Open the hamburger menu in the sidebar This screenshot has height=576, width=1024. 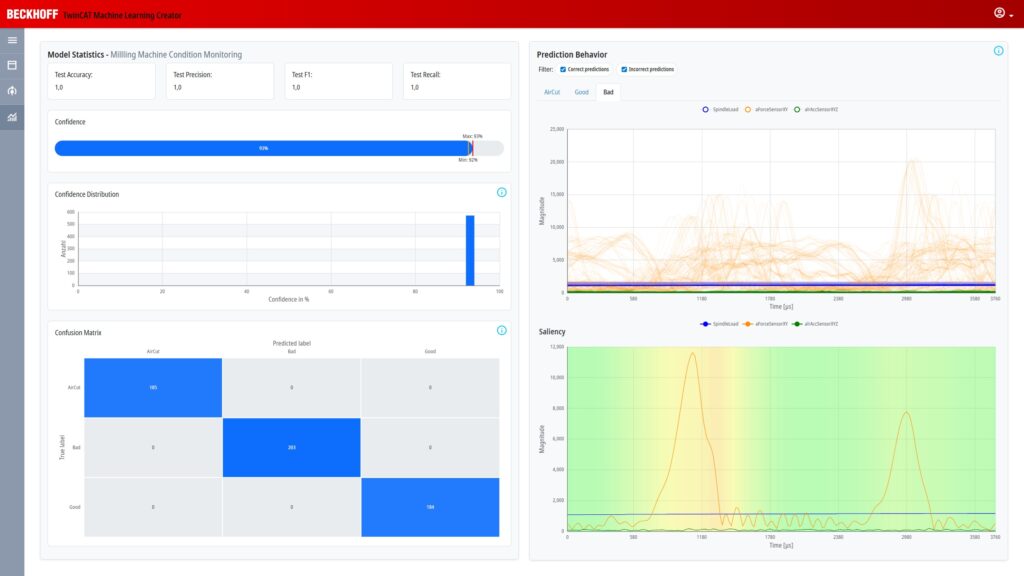pyautogui.click(x=12, y=40)
